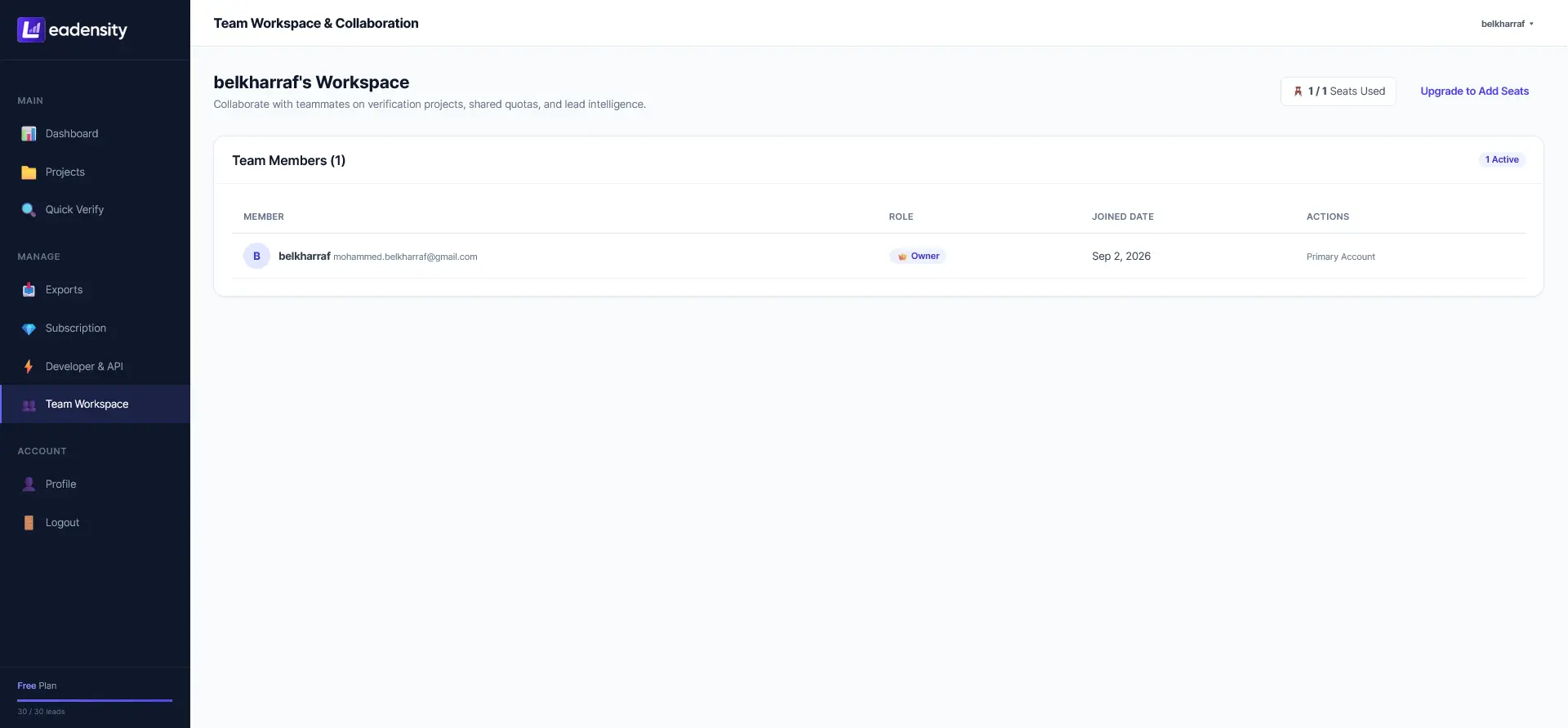Click the Free Plan label

37,686
